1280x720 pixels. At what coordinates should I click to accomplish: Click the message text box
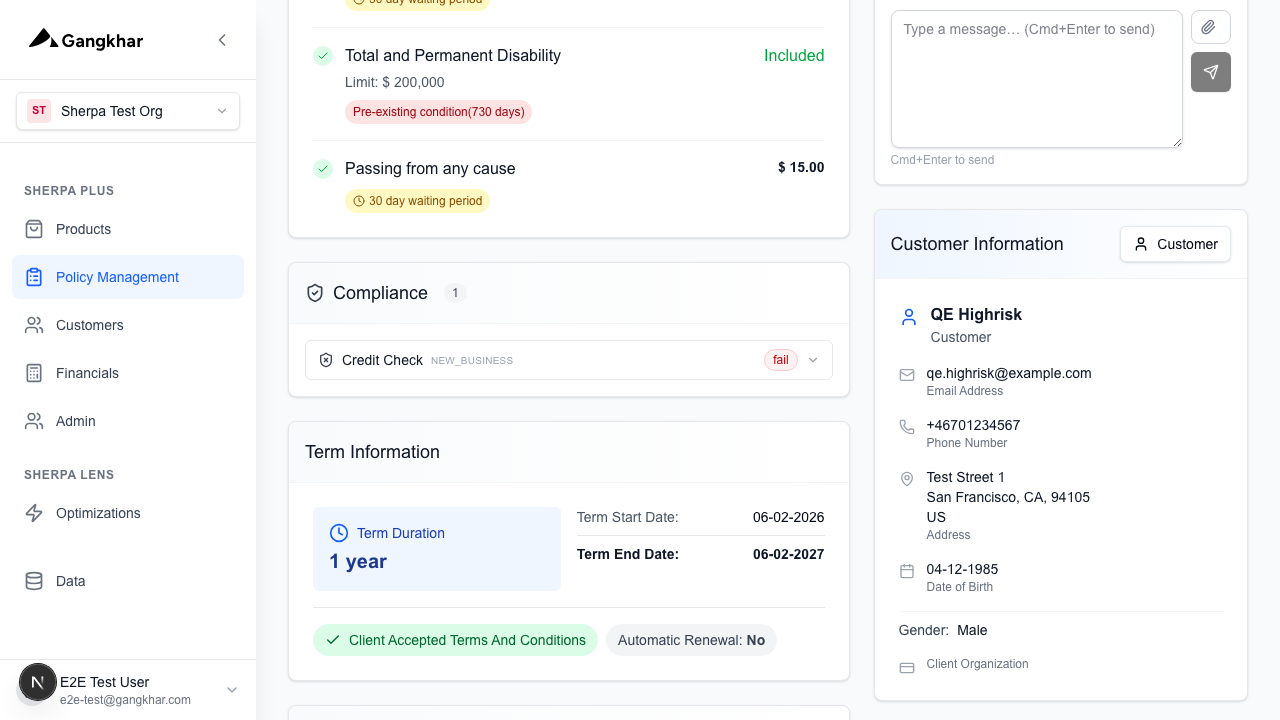[x=1037, y=79]
